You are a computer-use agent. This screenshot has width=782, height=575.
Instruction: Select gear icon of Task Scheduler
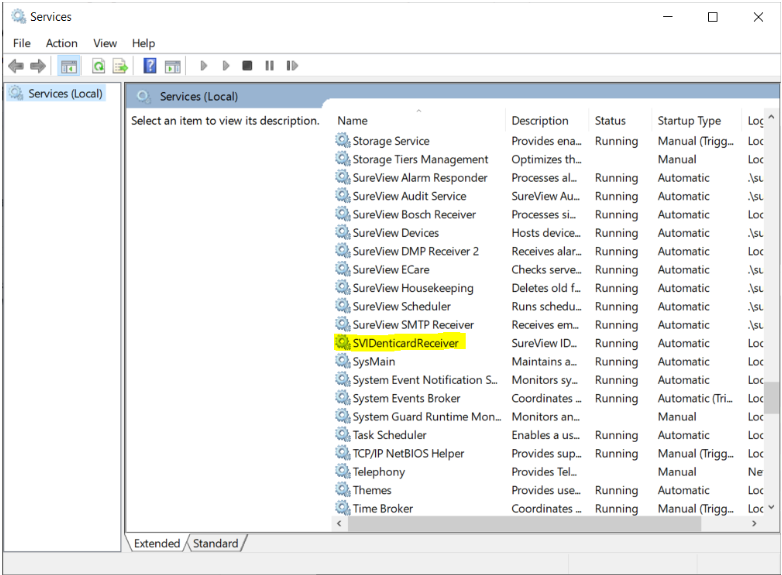point(343,435)
